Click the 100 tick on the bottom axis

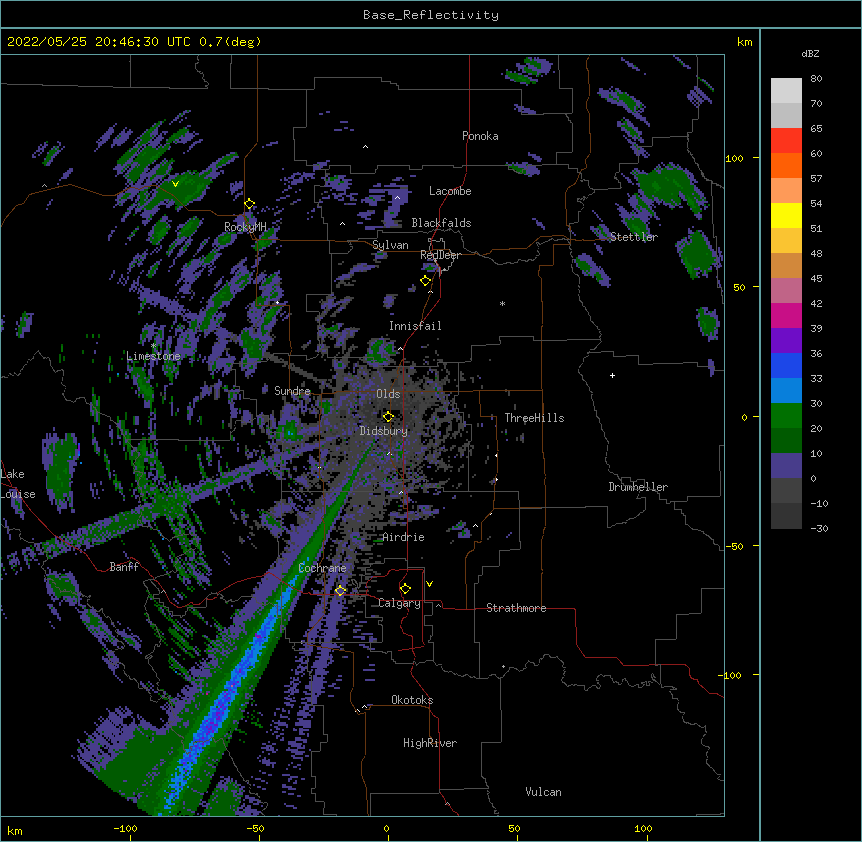(643, 828)
